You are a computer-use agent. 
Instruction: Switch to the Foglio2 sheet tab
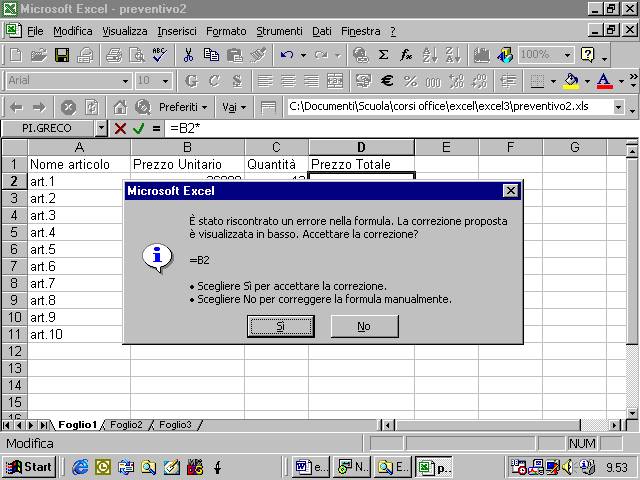(x=126, y=425)
